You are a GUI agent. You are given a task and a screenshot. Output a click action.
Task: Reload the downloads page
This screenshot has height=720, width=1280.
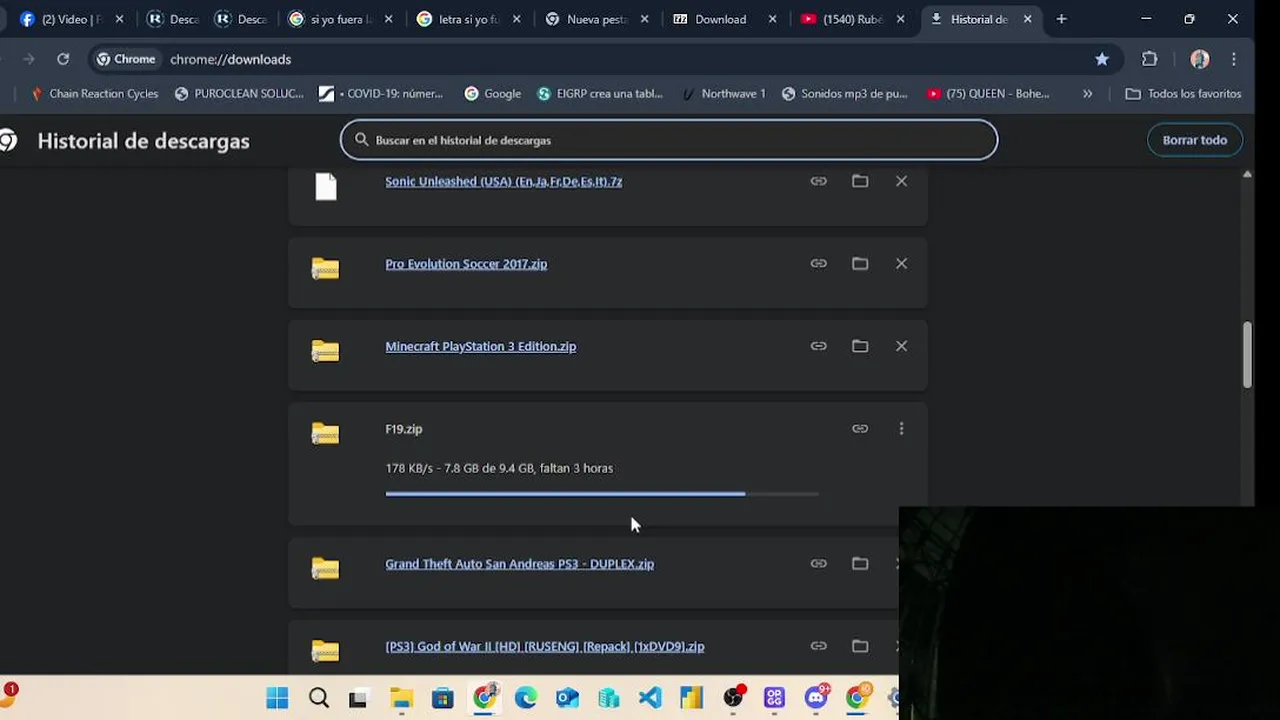[63, 59]
